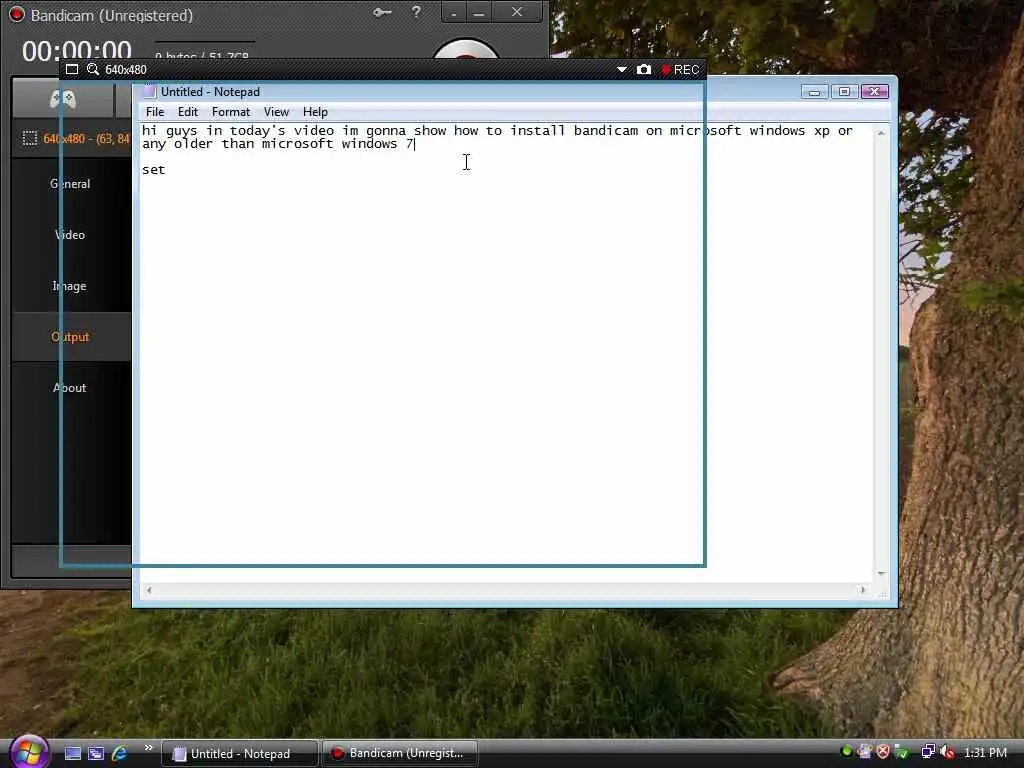The width and height of the screenshot is (1024, 768).
Task: Open the Bandicam registration key icon
Action: [x=382, y=12]
